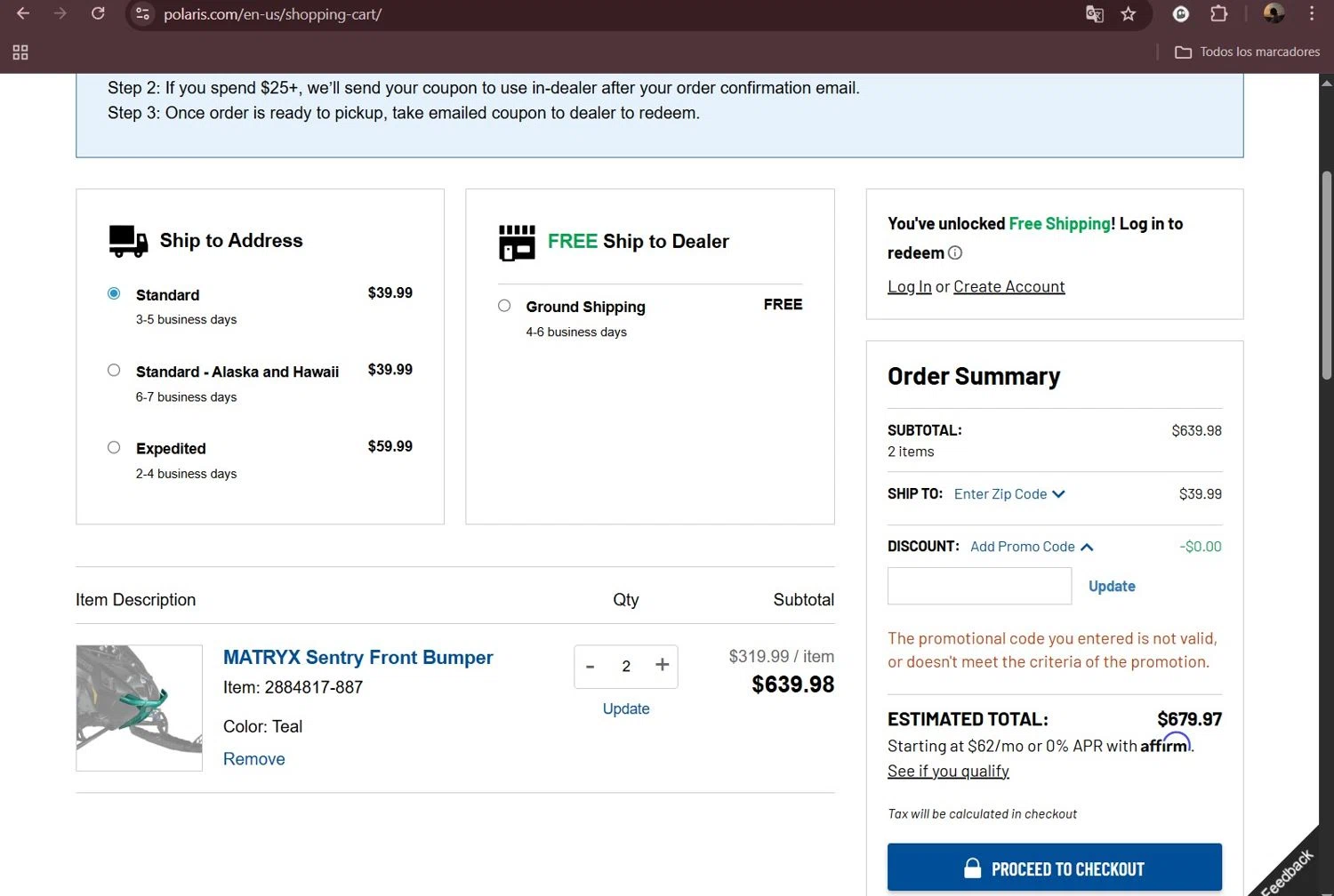The width and height of the screenshot is (1334, 896).
Task: Click the Order Summary heading
Action: [x=974, y=377]
